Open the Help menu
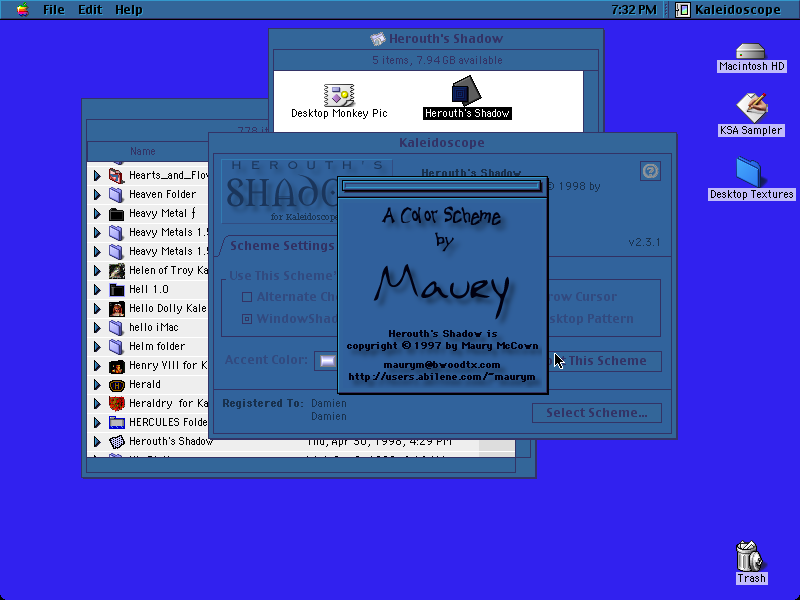 tap(129, 10)
